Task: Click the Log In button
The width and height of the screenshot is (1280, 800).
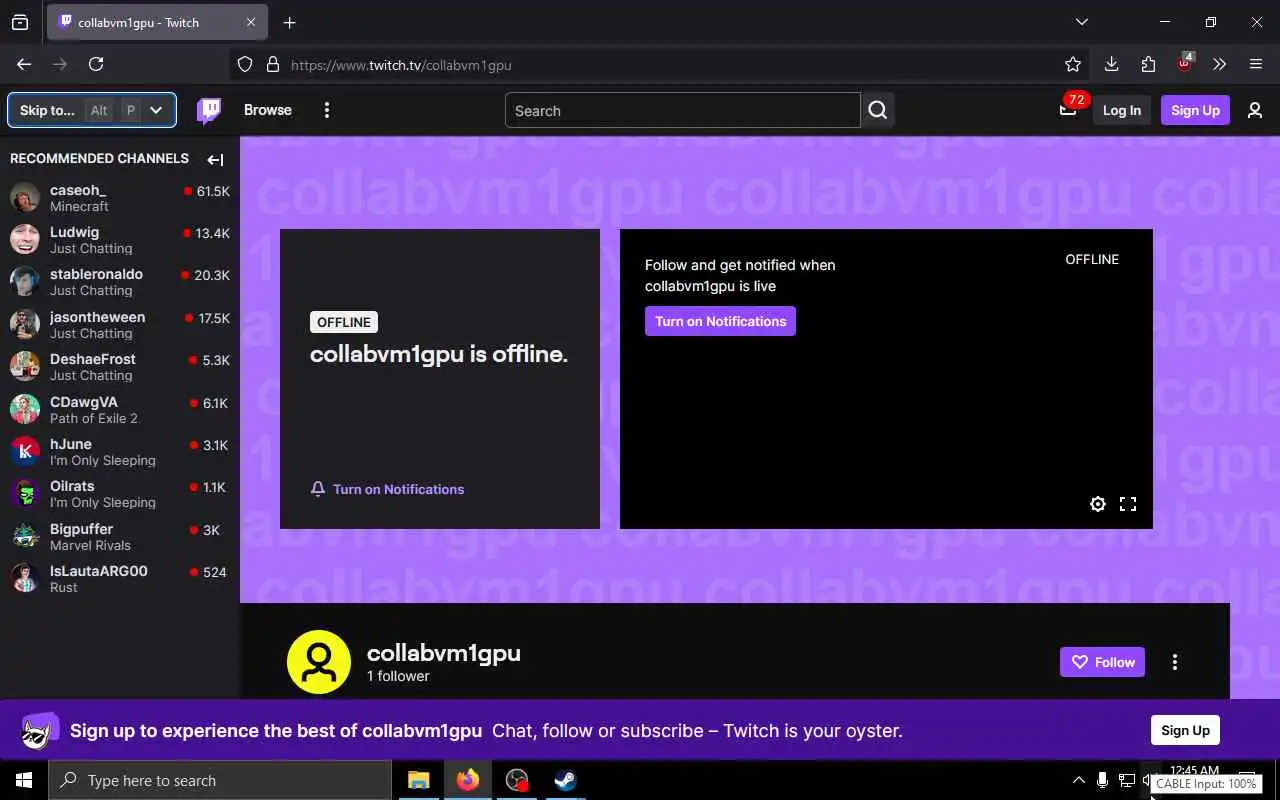Action: 1121,110
